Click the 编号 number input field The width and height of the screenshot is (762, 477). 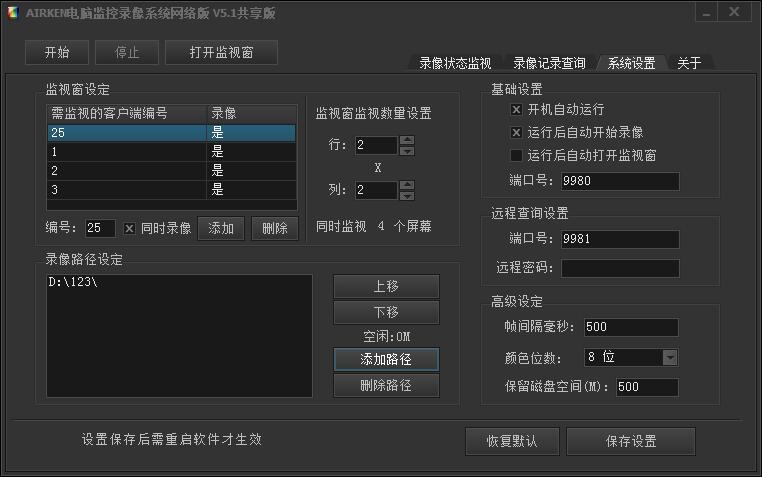pyautogui.click(x=100, y=228)
